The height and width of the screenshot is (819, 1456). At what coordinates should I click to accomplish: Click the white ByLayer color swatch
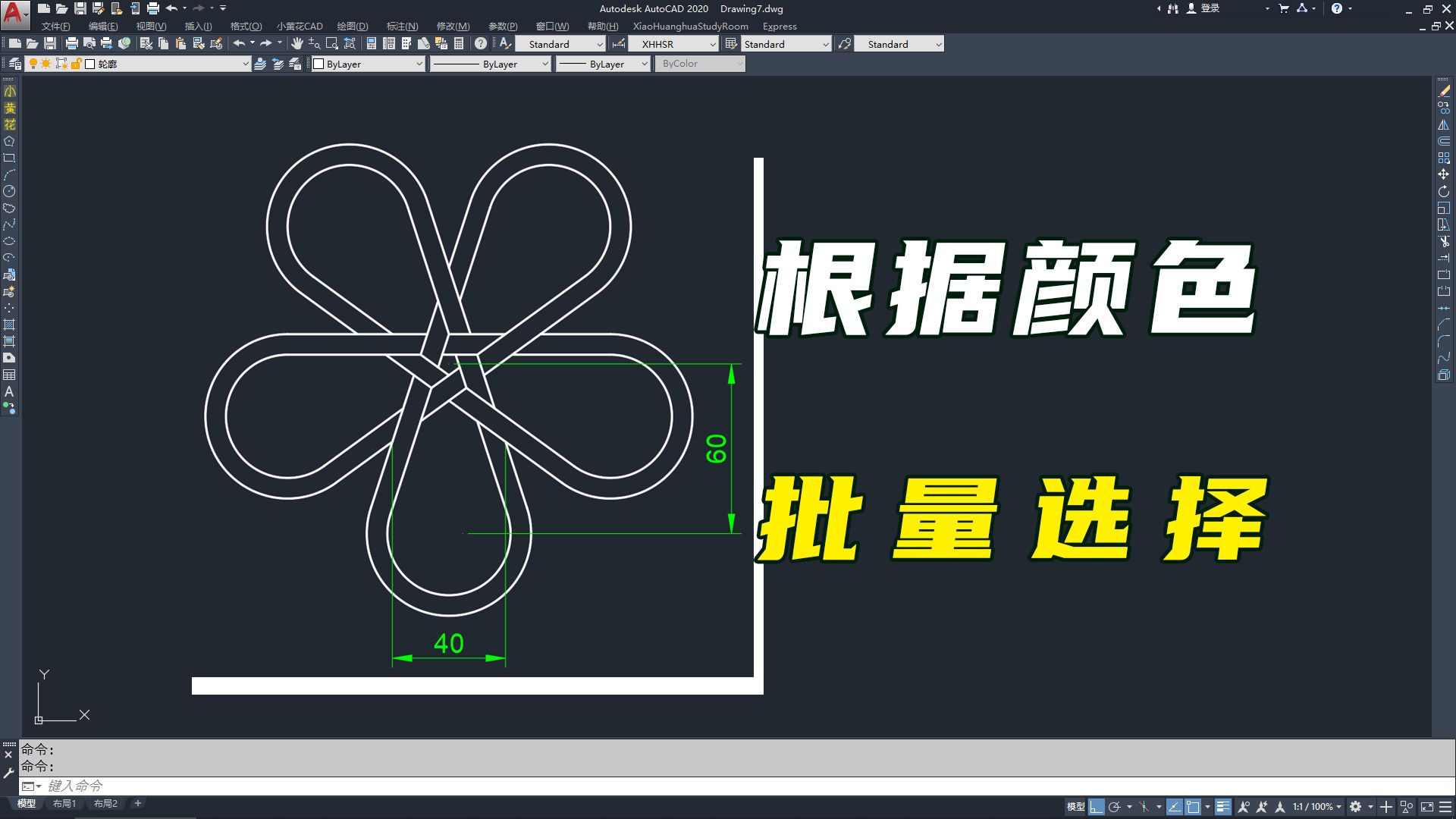pyautogui.click(x=318, y=64)
